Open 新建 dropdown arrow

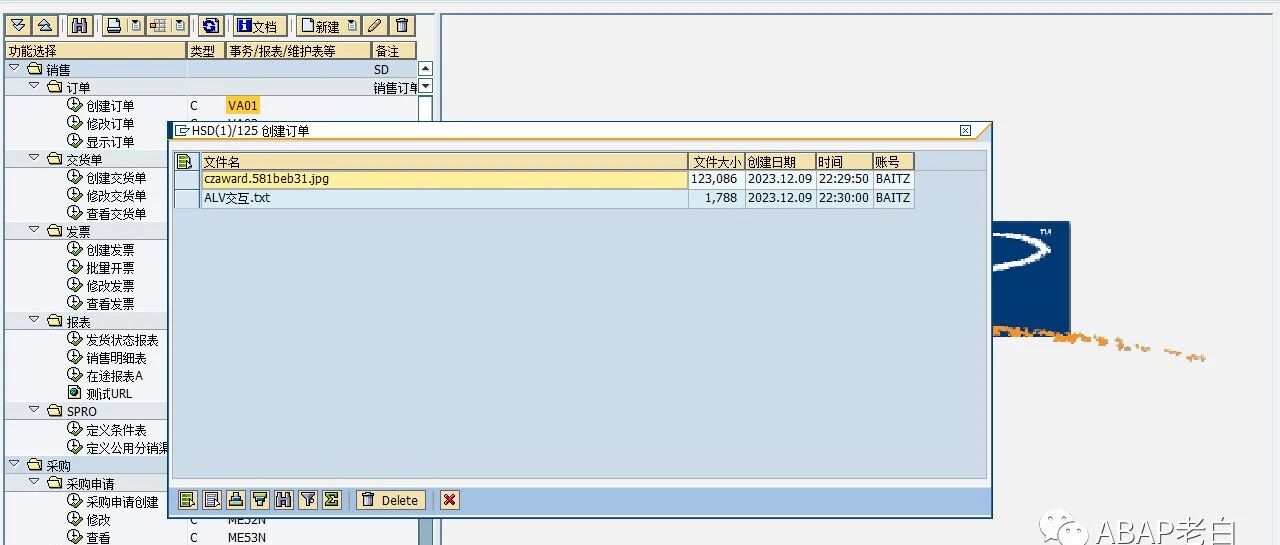351,26
